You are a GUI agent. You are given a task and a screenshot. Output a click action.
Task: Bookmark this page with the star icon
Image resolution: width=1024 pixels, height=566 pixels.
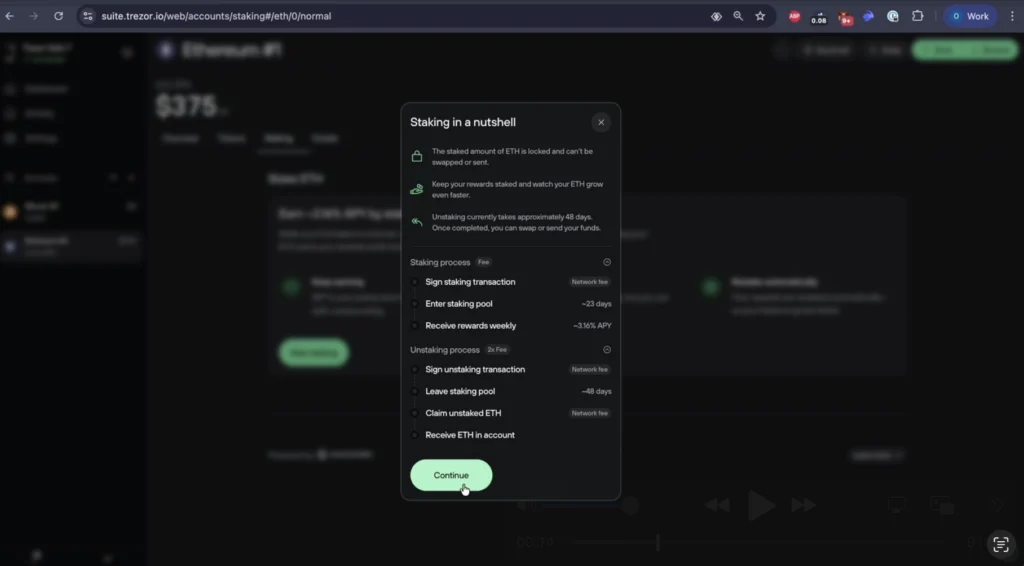[x=760, y=16]
